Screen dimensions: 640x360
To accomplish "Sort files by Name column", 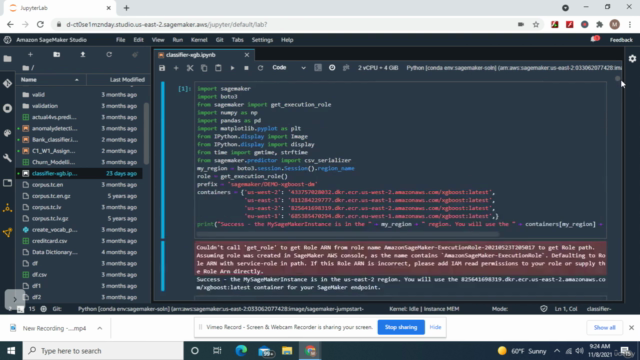I will tap(51, 80).
